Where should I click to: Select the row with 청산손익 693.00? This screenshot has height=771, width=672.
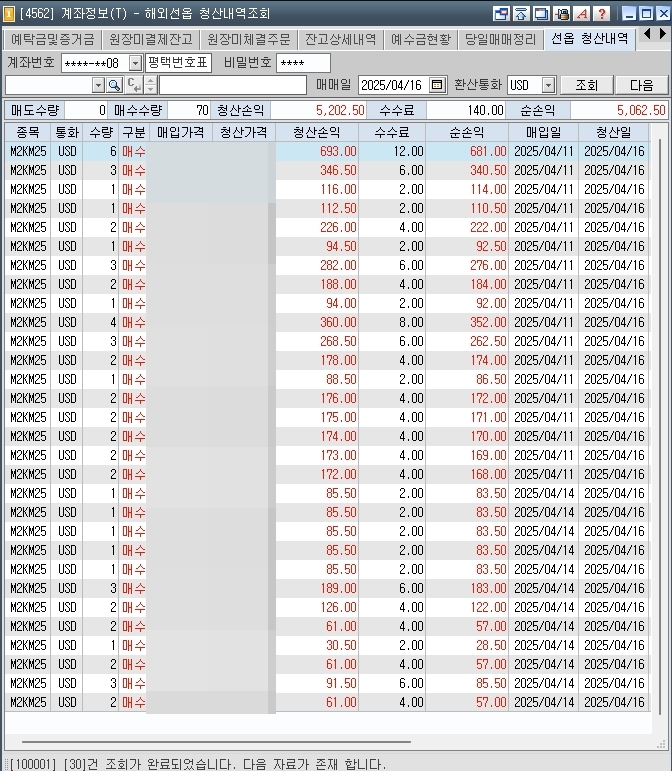pyautogui.click(x=327, y=151)
